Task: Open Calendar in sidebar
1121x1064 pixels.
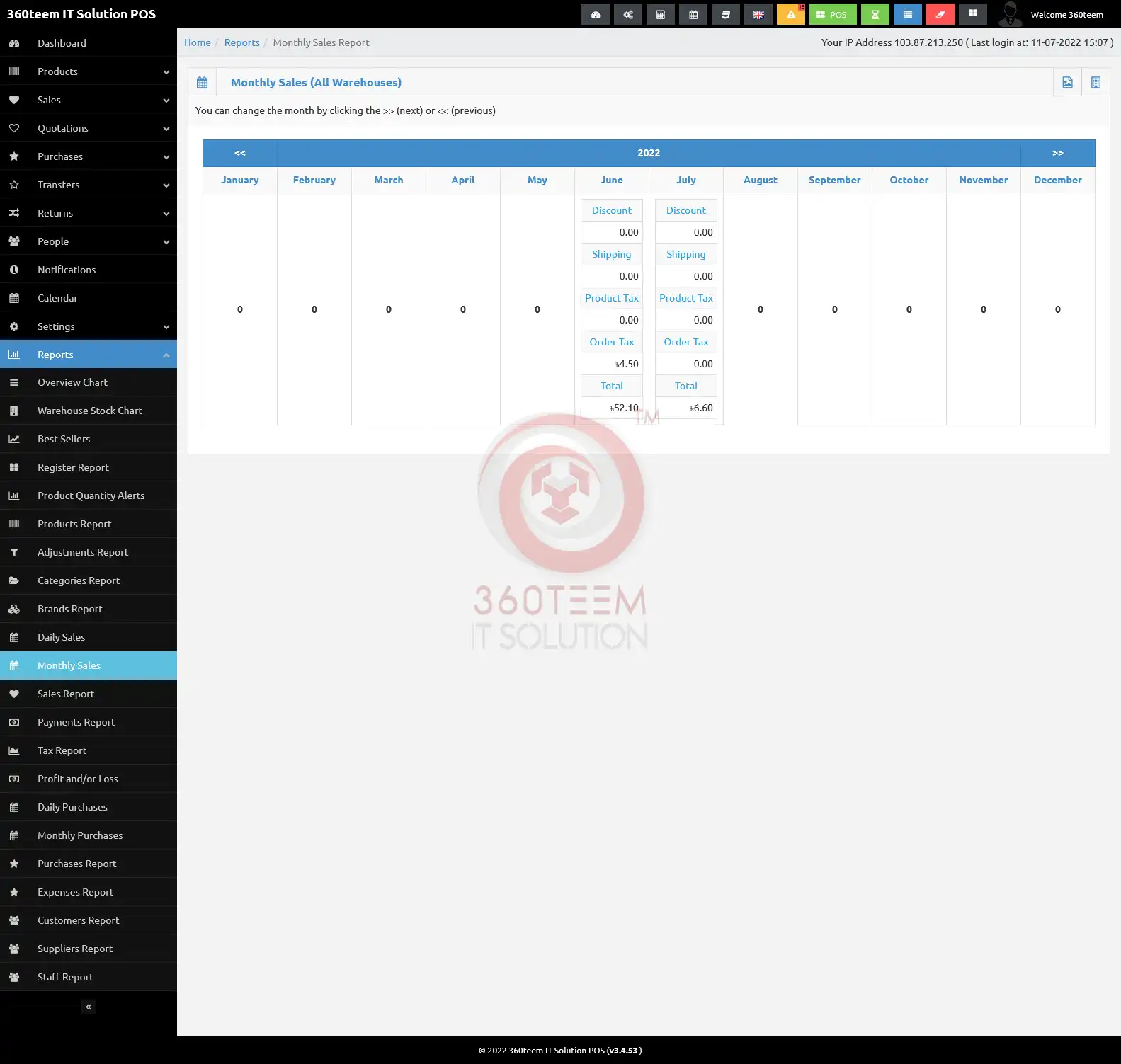Action: pyautogui.click(x=89, y=298)
